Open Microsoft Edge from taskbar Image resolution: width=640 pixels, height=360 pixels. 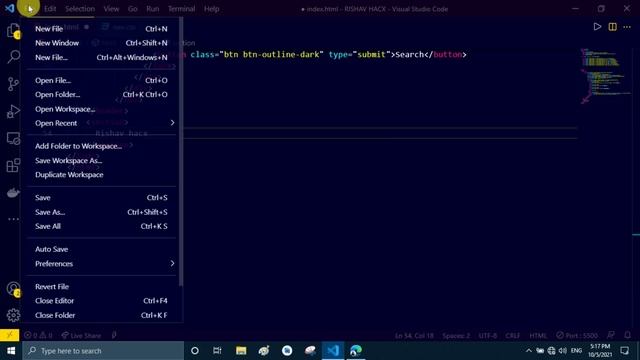click(356, 351)
